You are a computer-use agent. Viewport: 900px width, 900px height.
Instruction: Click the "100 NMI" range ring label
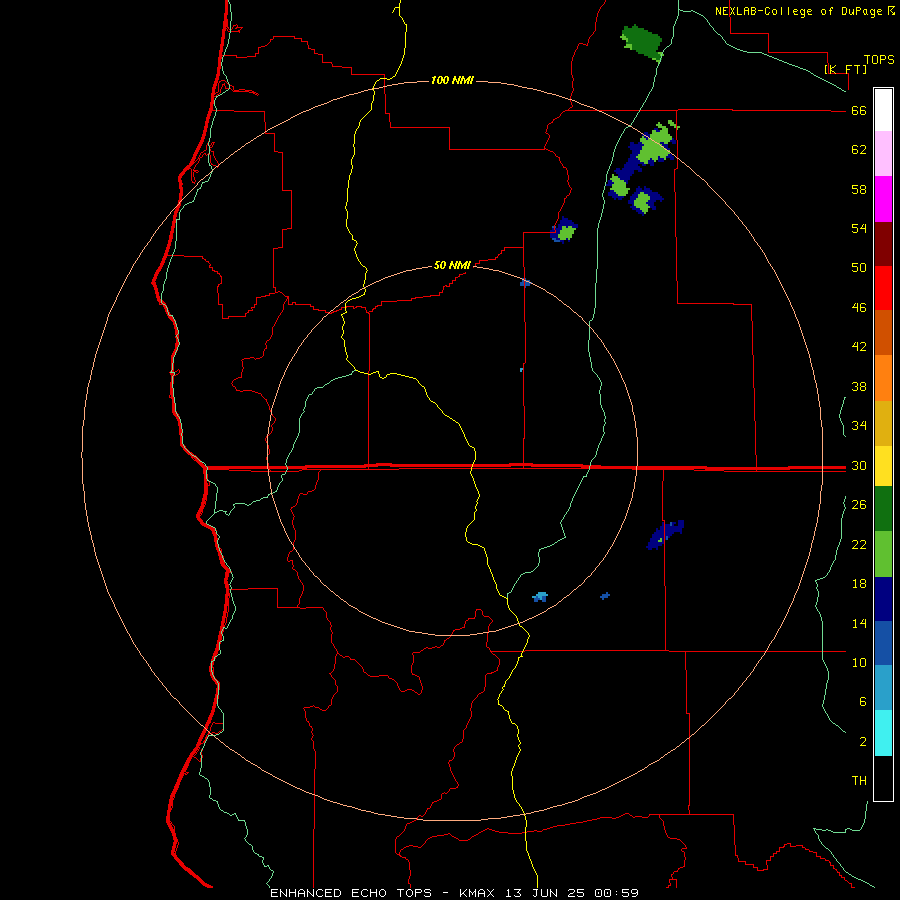[452, 80]
